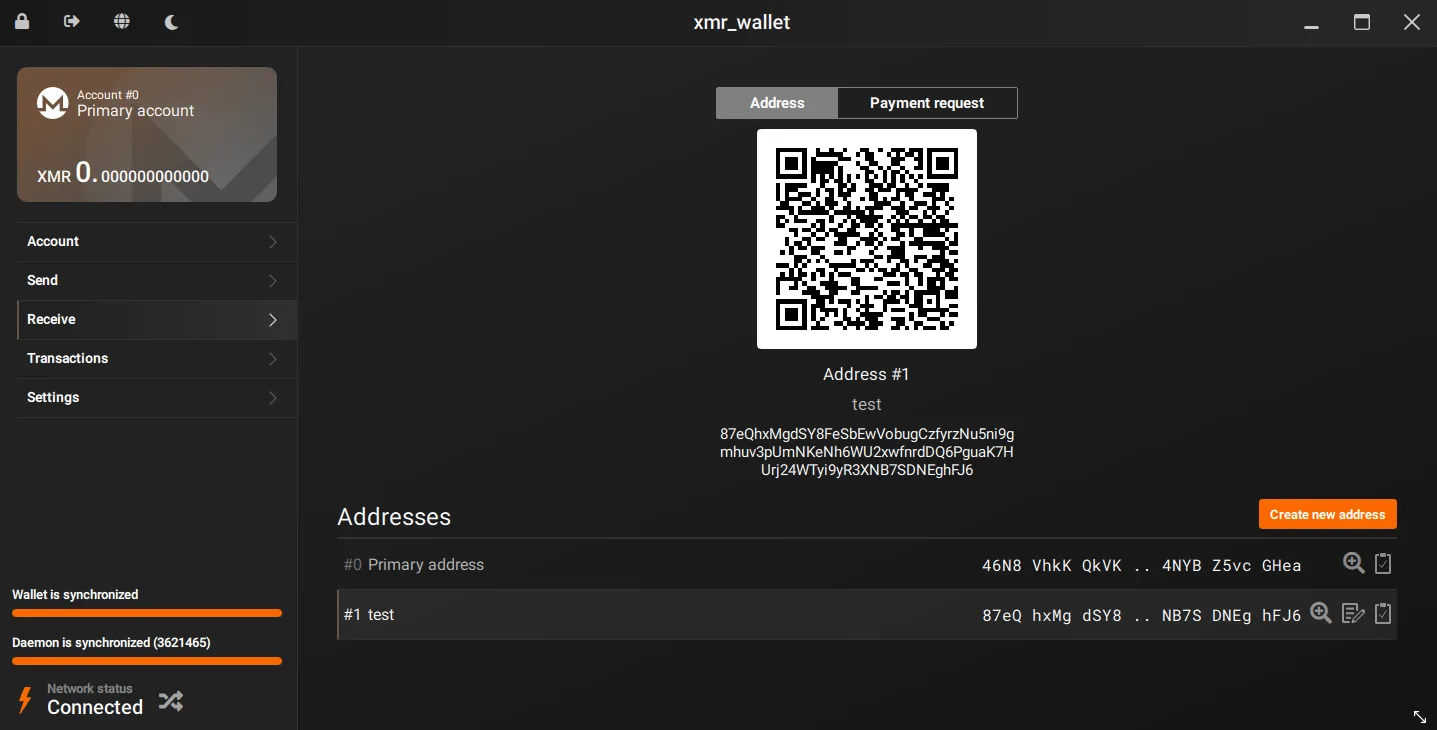Click the Connected network status text
Image resolution: width=1437 pixels, height=730 pixels.
click(x=95, y=707)
